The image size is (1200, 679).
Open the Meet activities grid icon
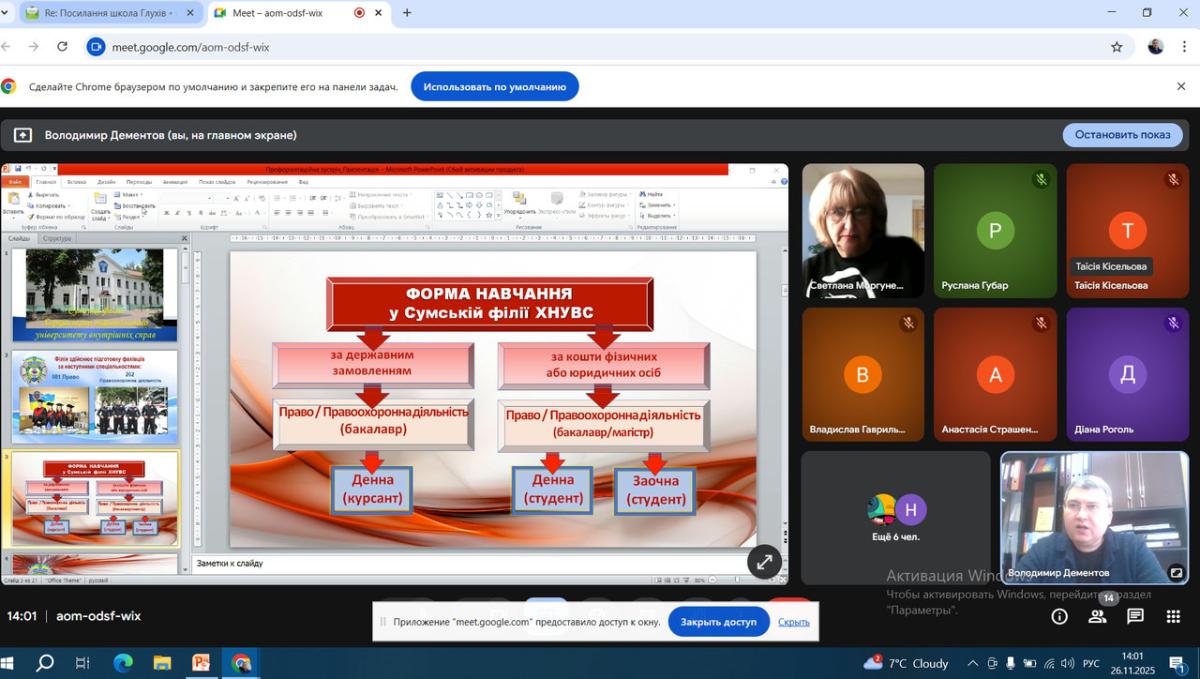pyautogui.click(x=1173, y=617)
